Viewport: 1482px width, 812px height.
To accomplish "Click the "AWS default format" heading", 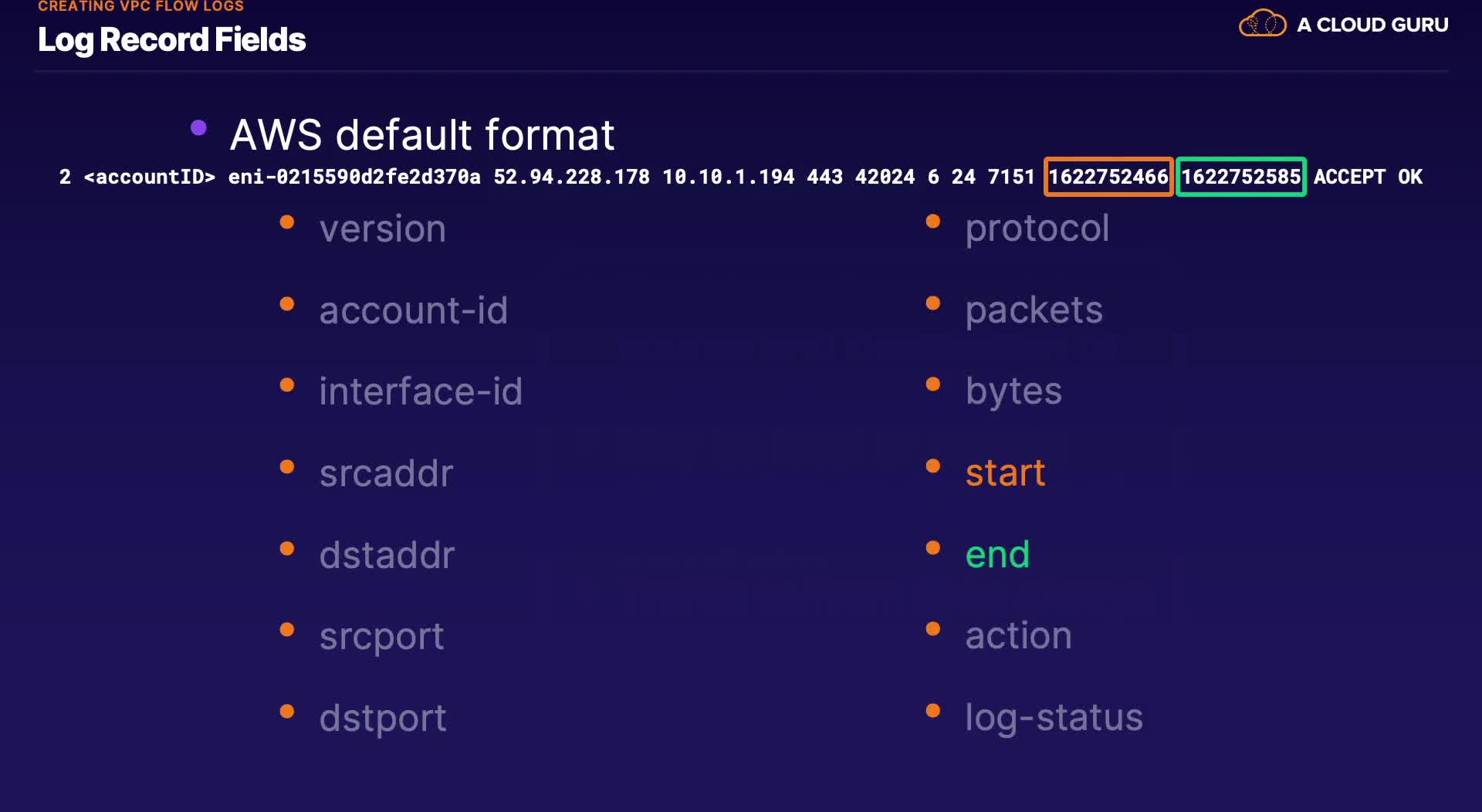I will coord(422,135).
